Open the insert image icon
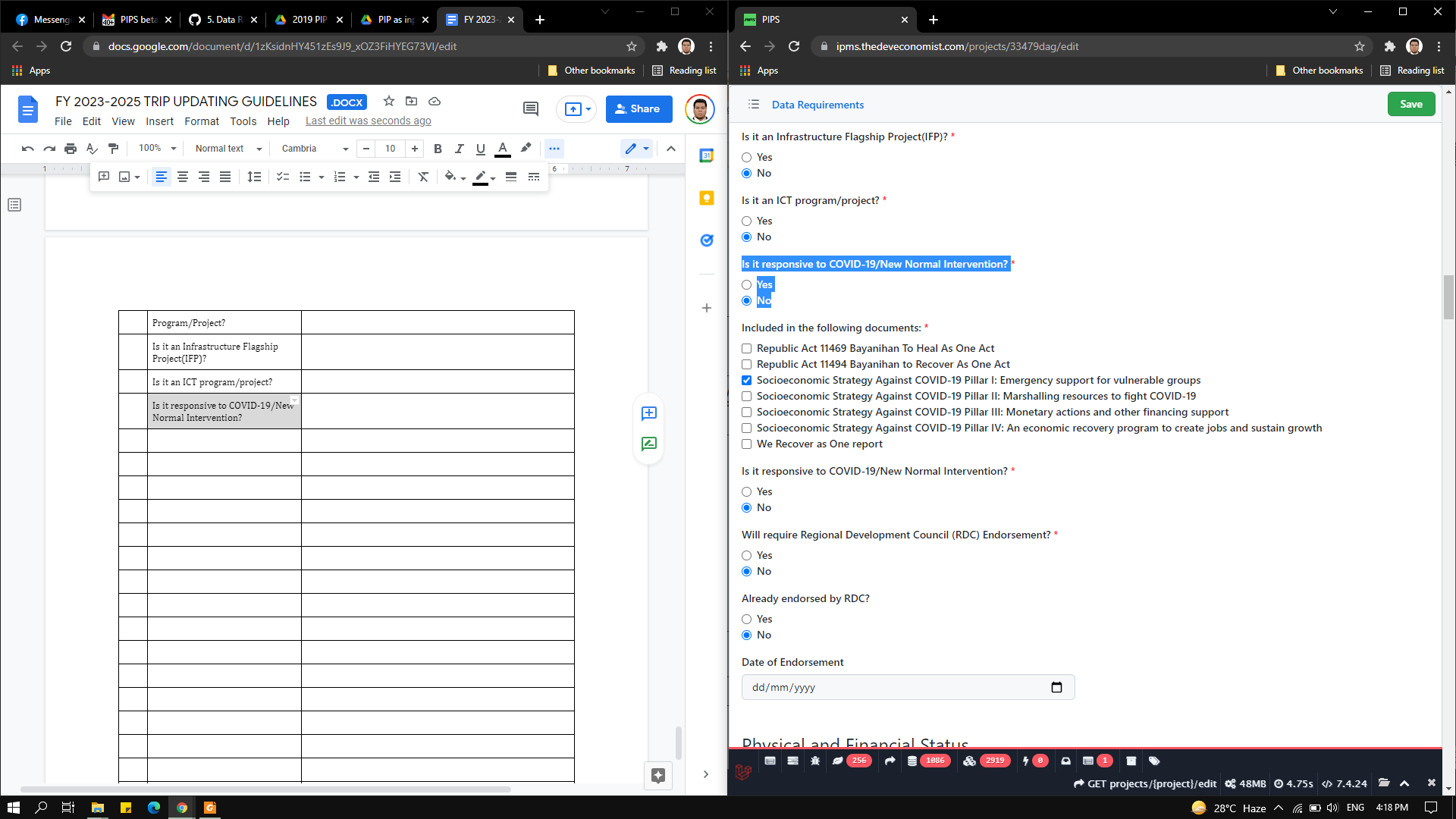The image size is (1456, 819). pyautogui.click(x=124, y=177)
